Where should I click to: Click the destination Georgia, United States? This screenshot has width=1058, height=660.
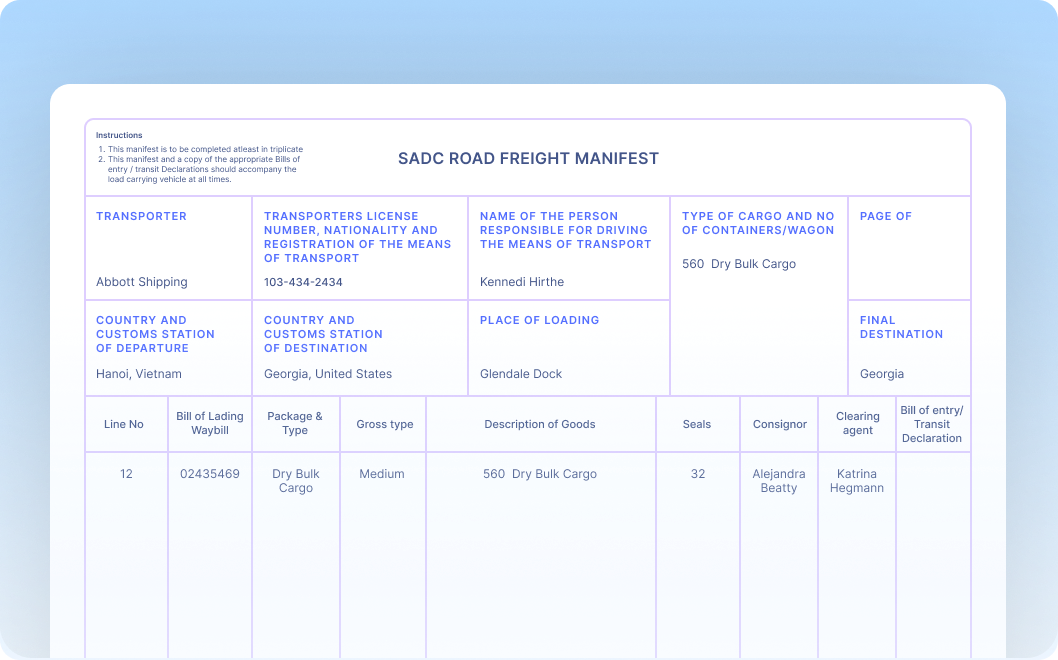[x=327, y=374]
